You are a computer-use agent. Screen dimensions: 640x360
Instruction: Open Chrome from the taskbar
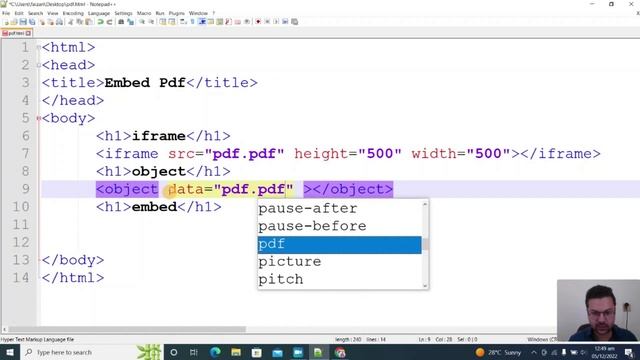(x=340, y=352)
